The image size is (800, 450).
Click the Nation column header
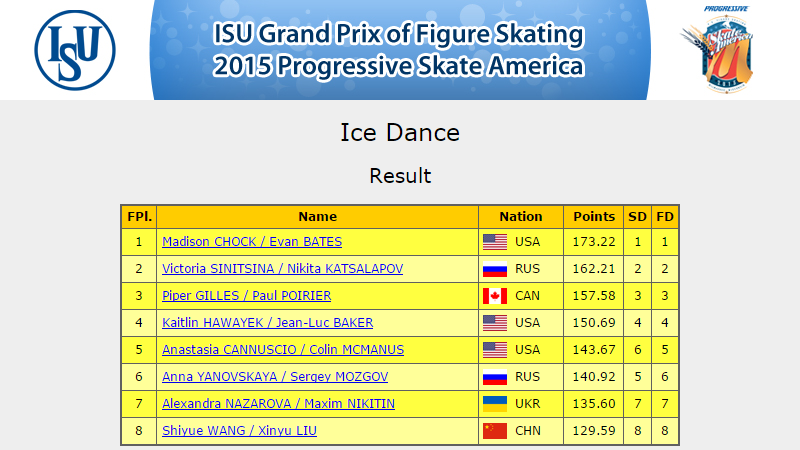pos(521,217)
